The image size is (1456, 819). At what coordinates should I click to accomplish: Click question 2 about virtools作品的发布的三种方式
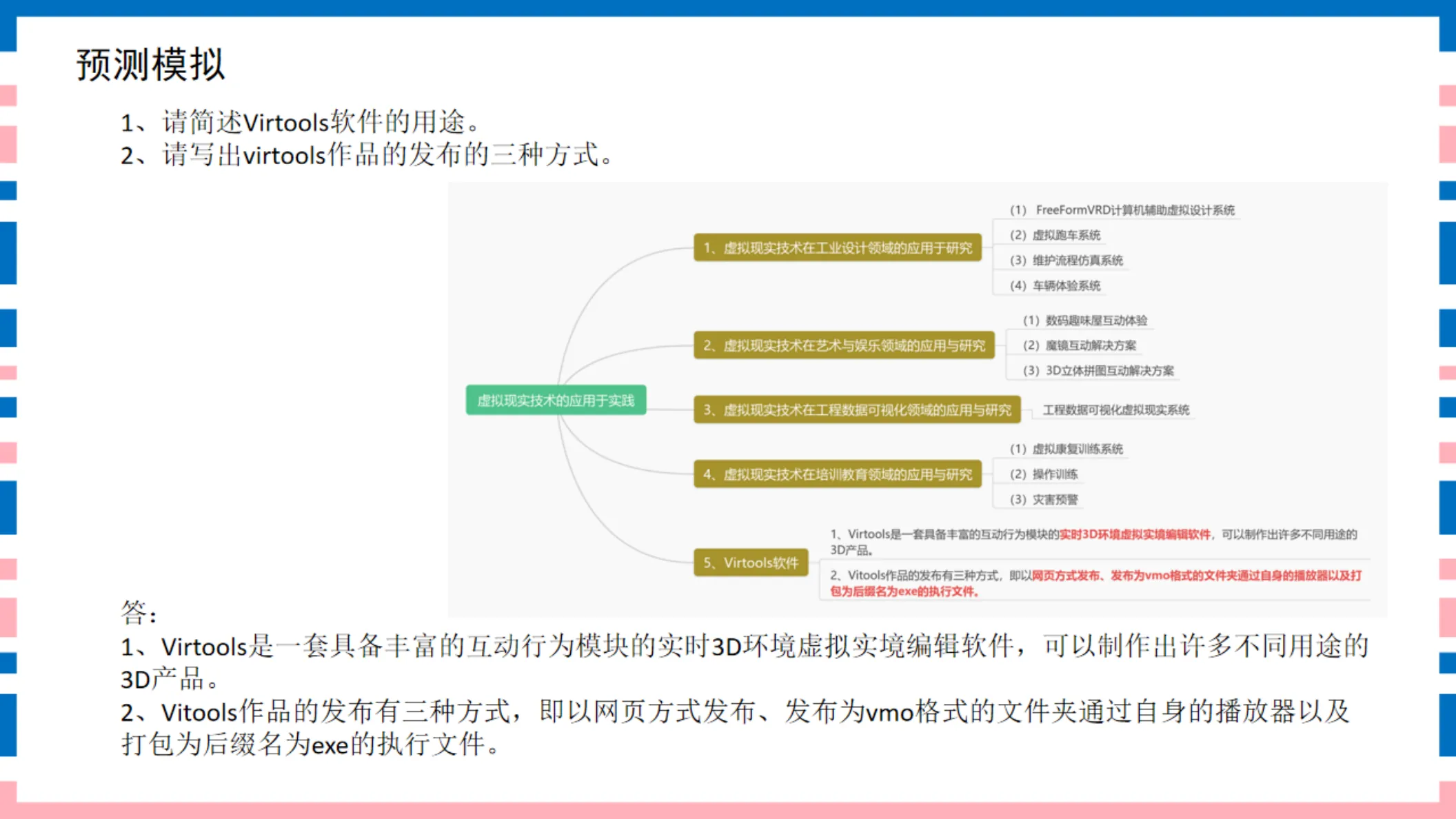point(367,154)
